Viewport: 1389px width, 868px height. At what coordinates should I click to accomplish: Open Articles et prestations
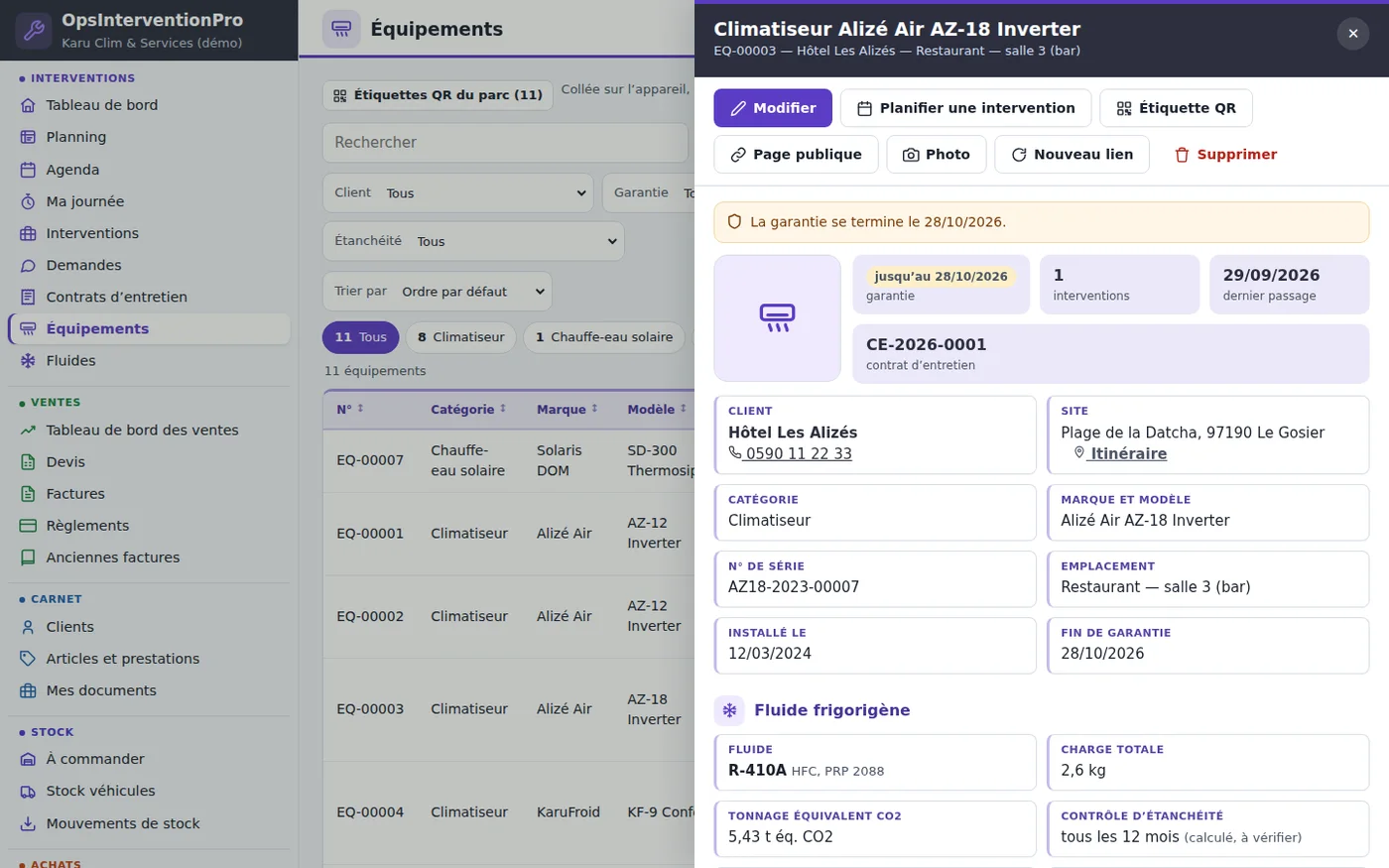point(149,659)
